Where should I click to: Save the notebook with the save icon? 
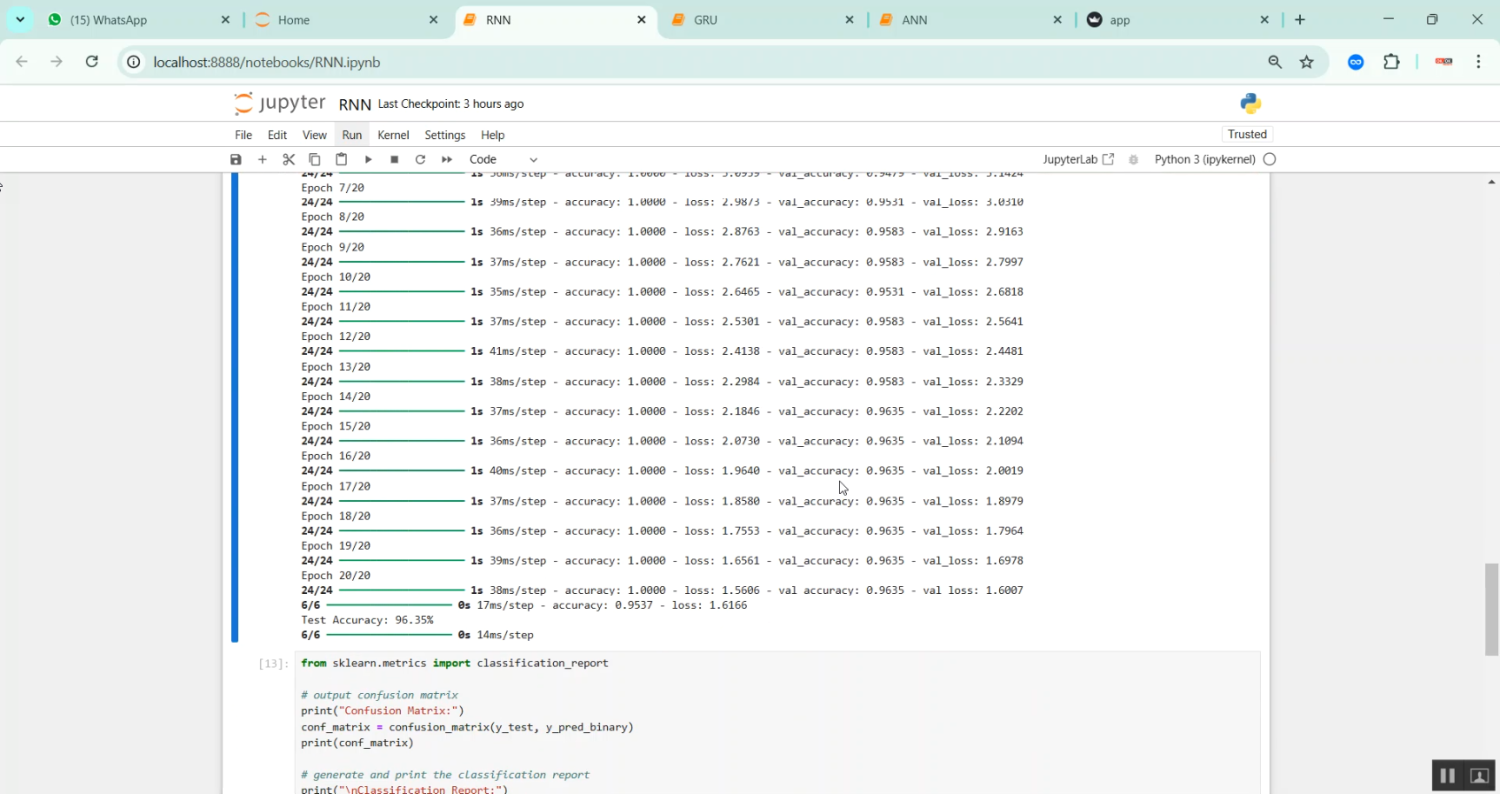click(236, 160)
